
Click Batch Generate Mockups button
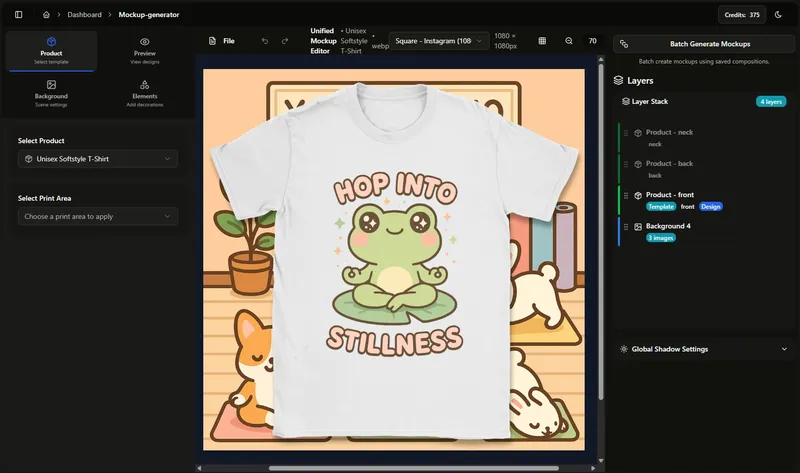tap(704, 44)
